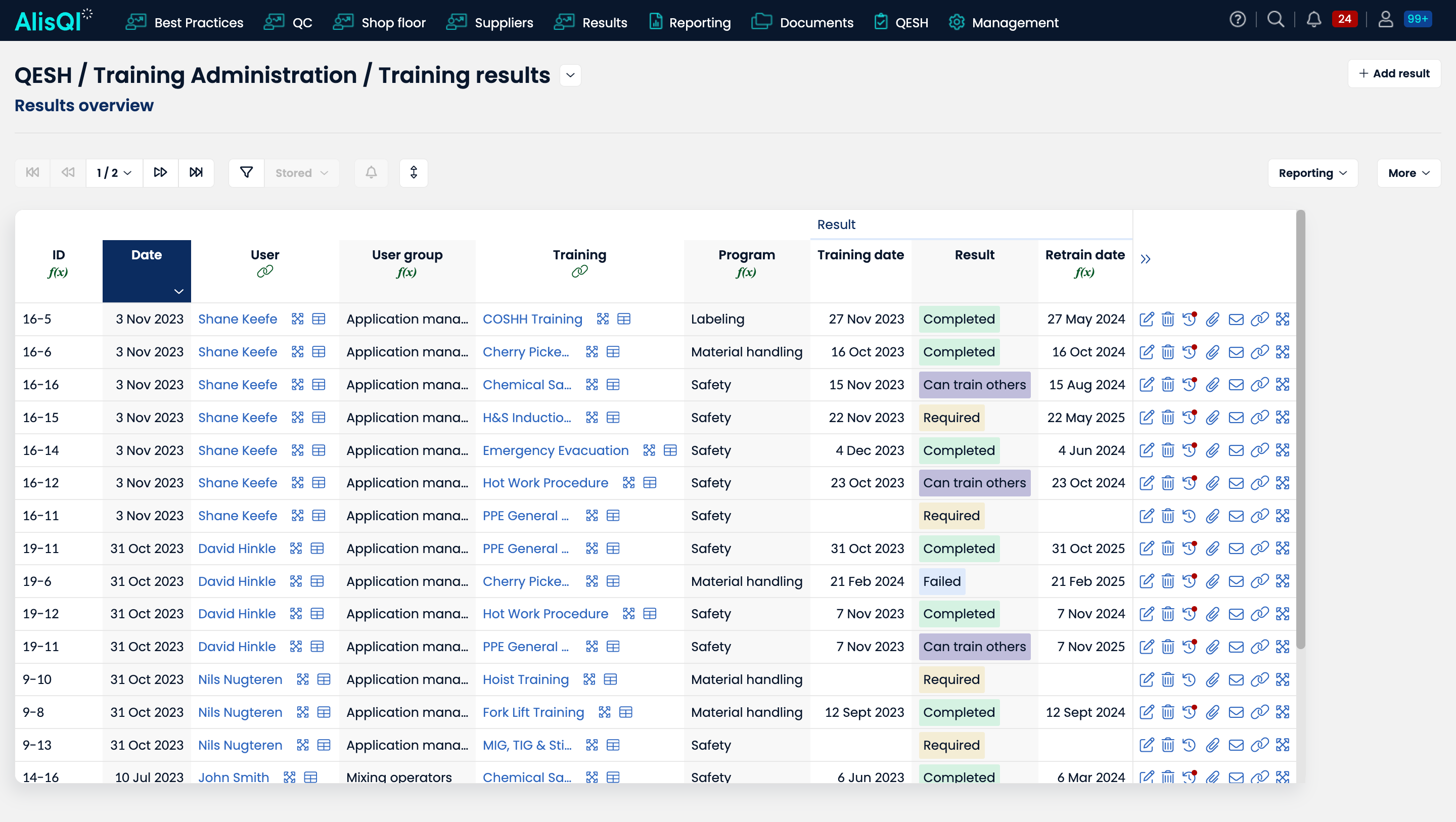This screenshot has width=1456, height=822.
Task: Open the notifications bell in top bar
Action: [x=1314, y=20]
